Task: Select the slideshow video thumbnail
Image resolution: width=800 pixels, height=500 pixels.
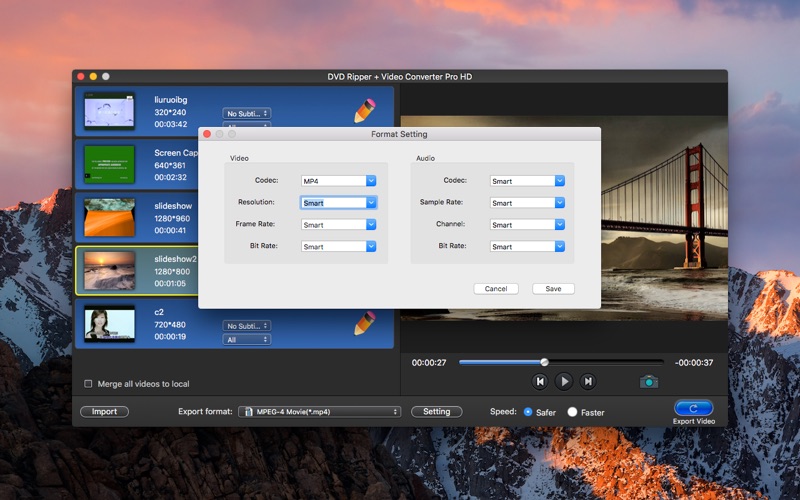Action: 109,217
